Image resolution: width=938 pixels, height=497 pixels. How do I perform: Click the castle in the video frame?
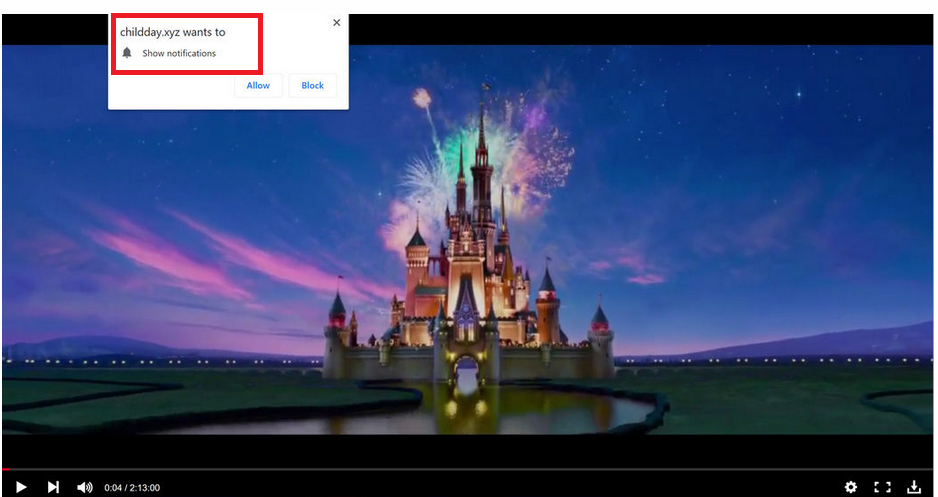[x=470, y=290]
